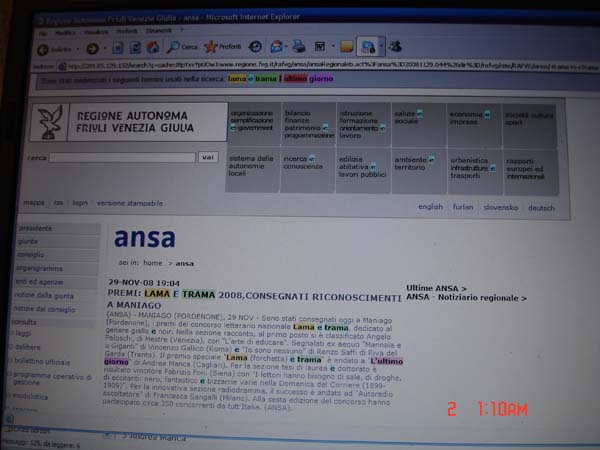
Task: Open società cultura sport section
Action: click(x=530, y=126)
